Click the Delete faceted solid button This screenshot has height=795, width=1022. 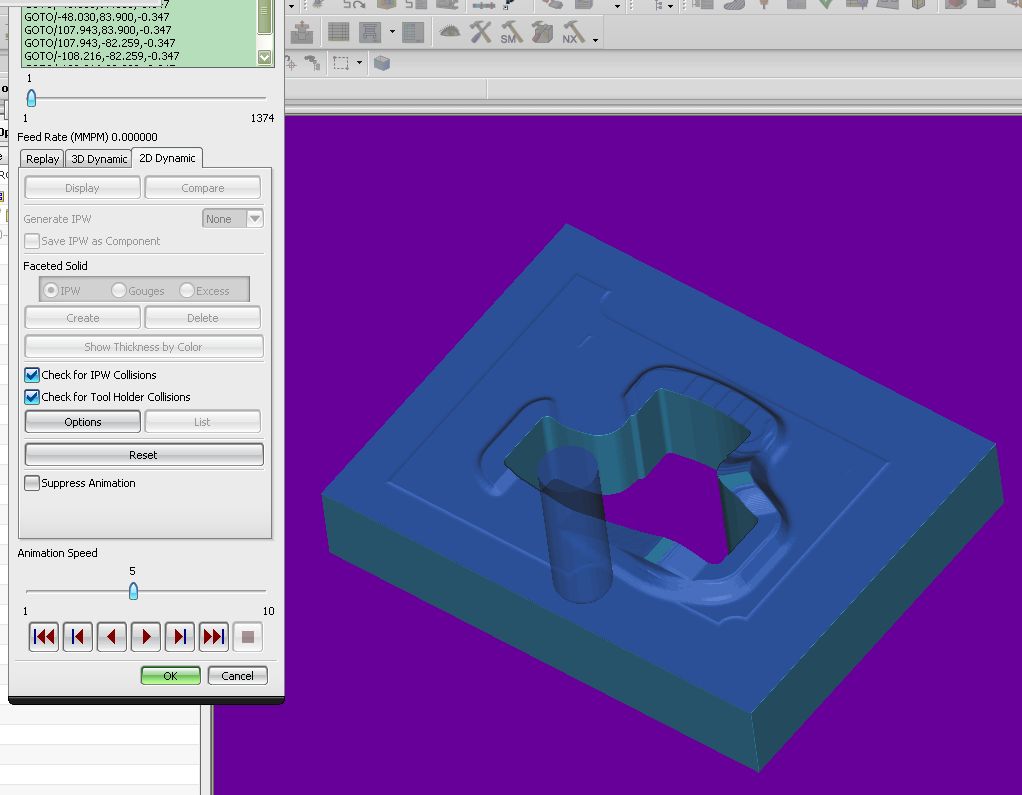[203, 318]
